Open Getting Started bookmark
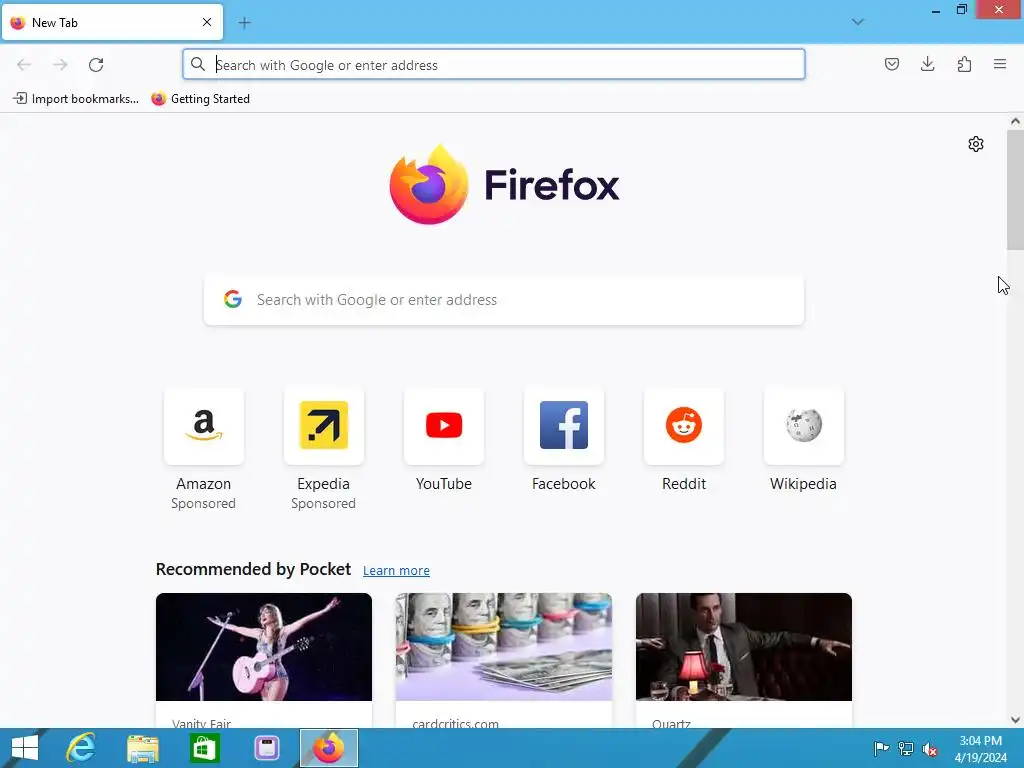 pyautogui.click(x=200, y=99)
